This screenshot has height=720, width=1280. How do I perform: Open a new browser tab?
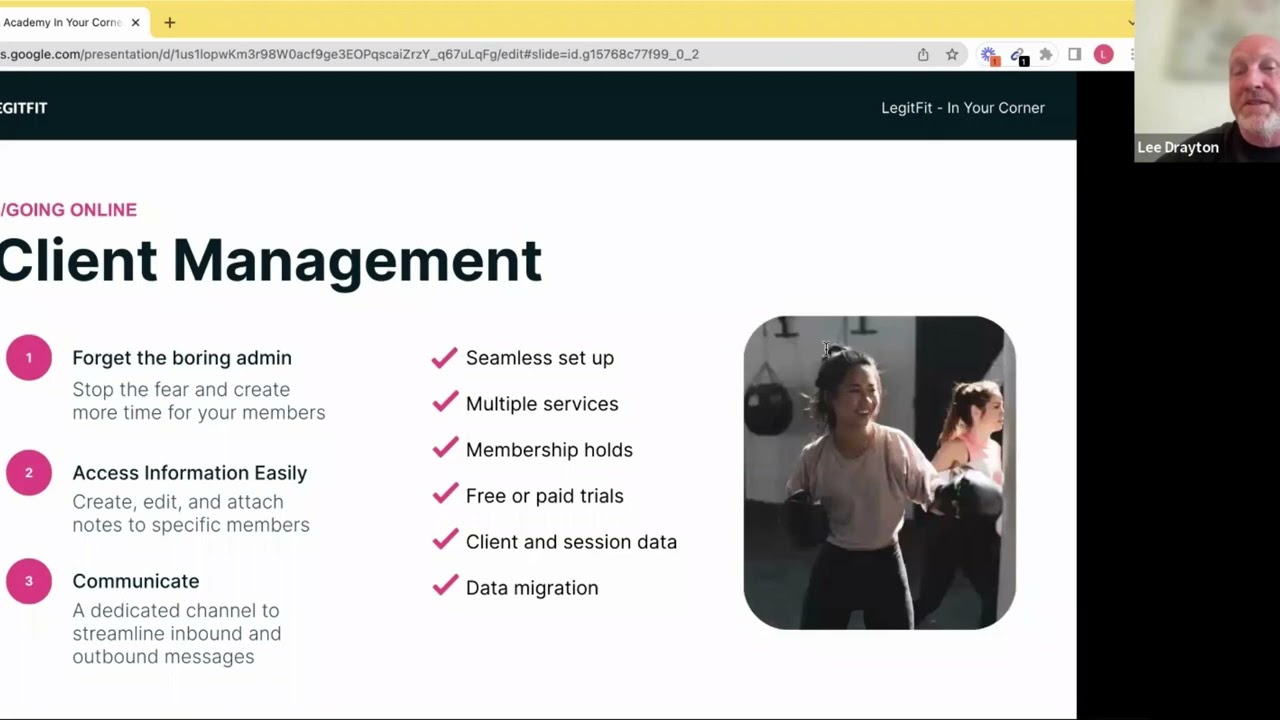point(169,22)
